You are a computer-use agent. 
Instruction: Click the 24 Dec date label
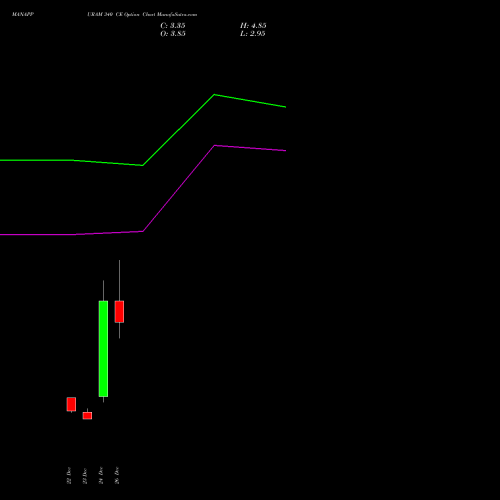[x=101, y=475]
